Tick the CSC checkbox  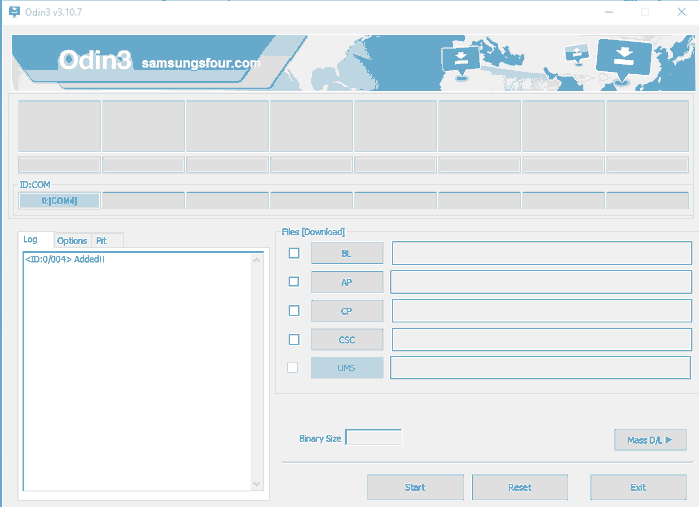[294, 340]
